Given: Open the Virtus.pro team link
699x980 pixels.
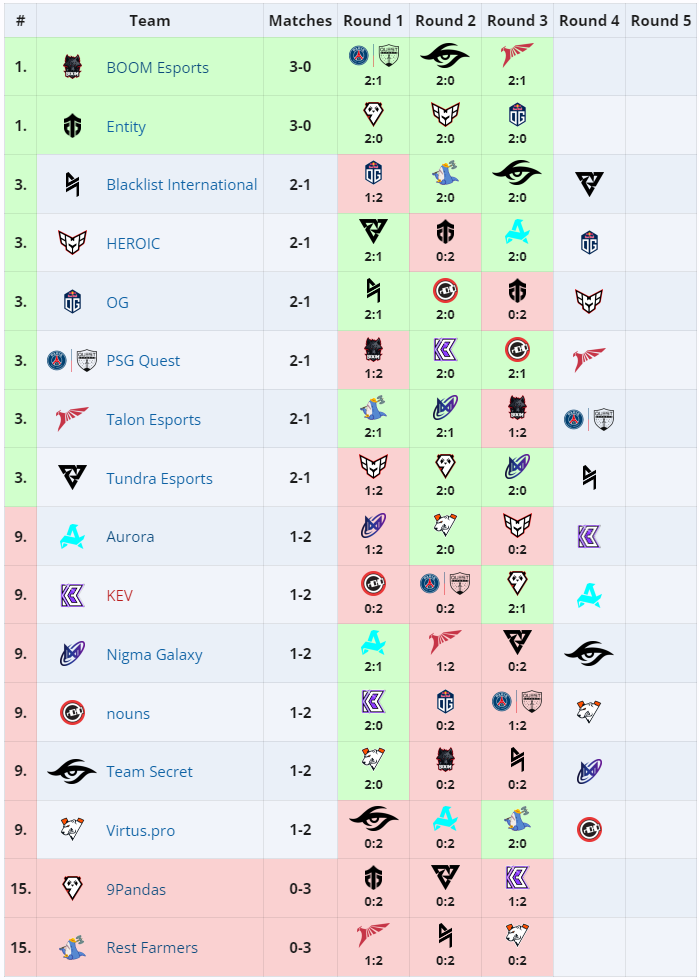Looking at the screenshot, I should [x=141, y=831].
